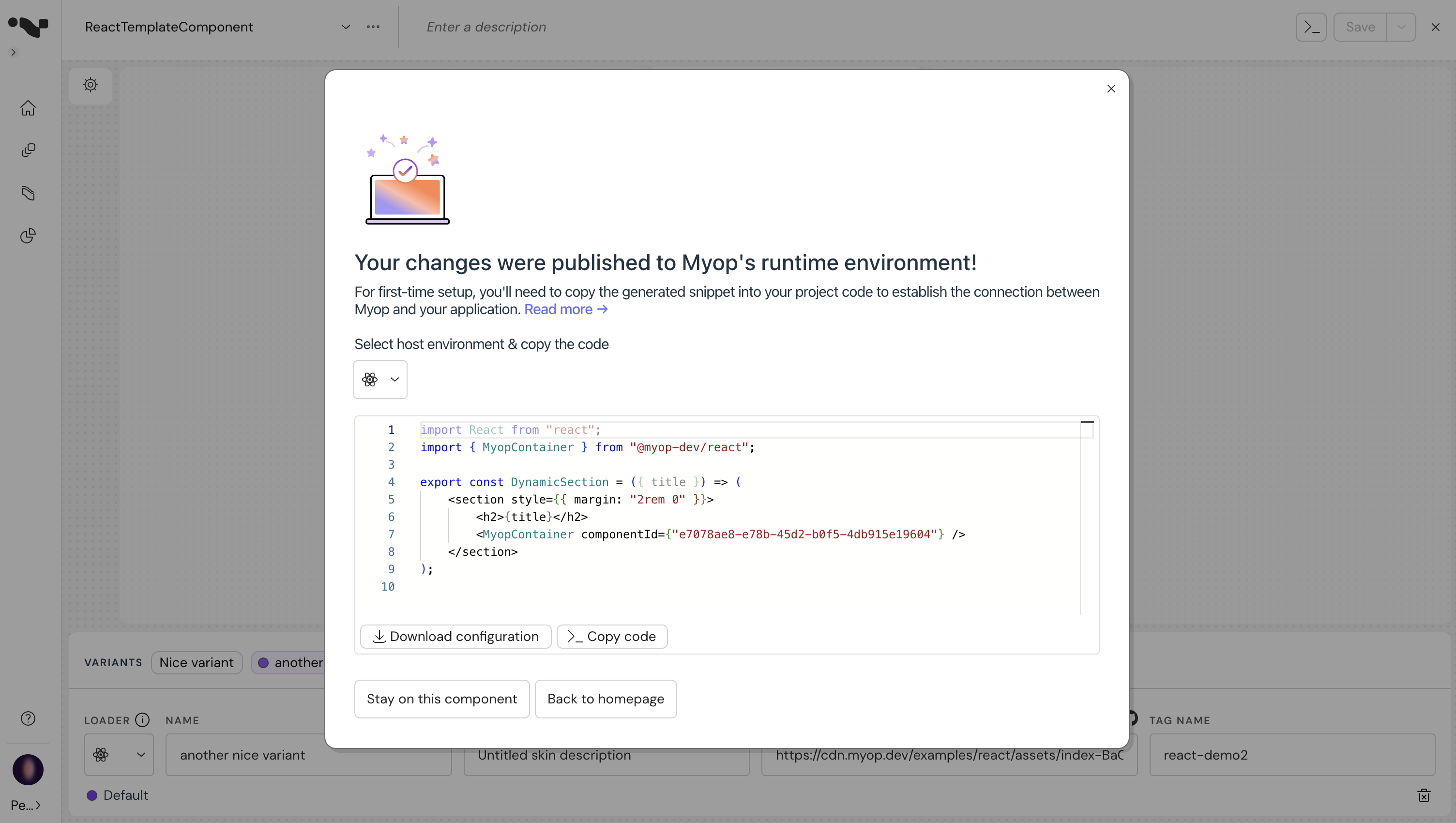Expand the Pe... account menu
This screenshot has width=1456, height=823.
(26, 805)
